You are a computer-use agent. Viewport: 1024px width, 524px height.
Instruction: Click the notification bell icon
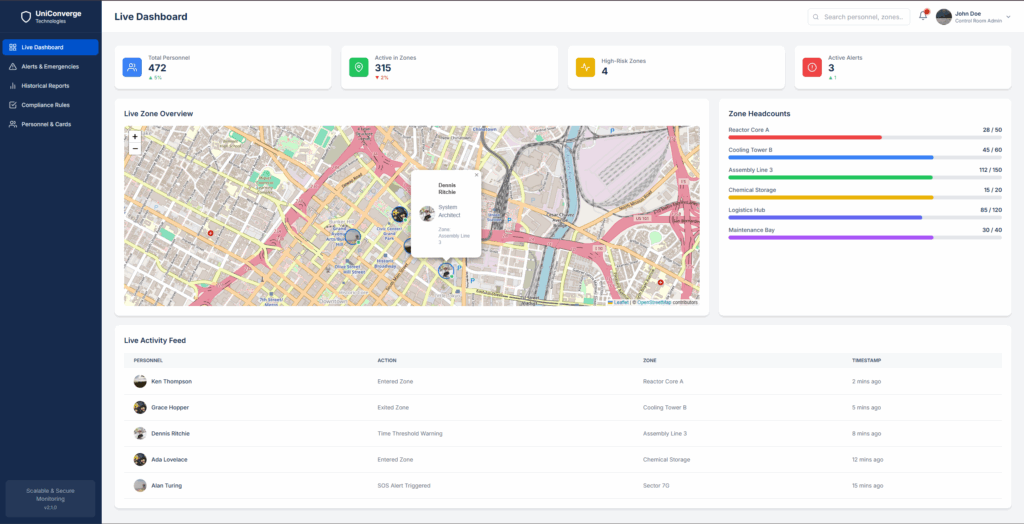[x=922, y=17]
